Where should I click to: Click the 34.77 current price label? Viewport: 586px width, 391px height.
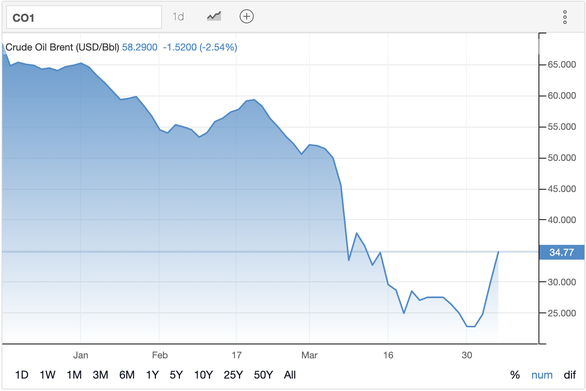561,252
